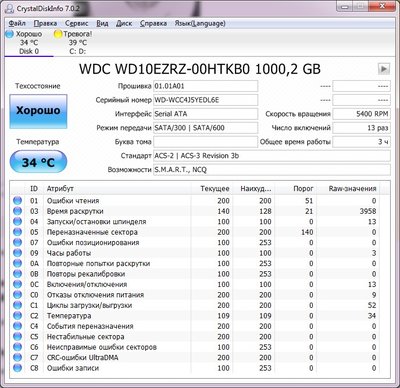Click the Прошивка field 01.01A01

pos(205,86)
